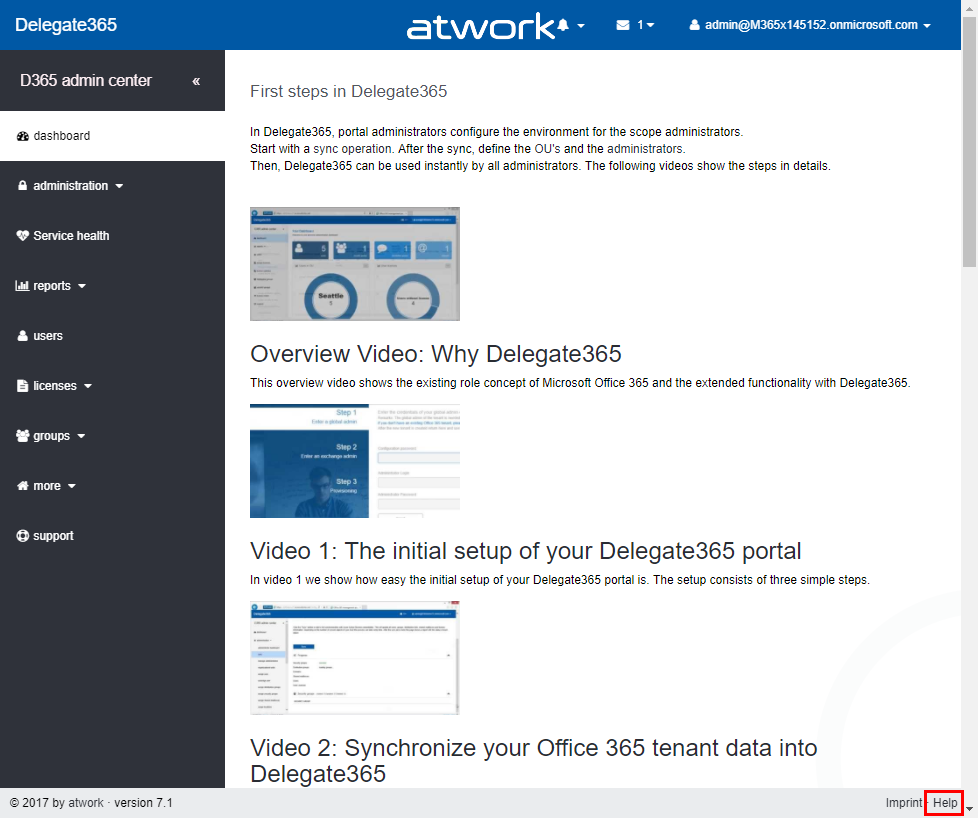
Task: Expand the more menu
Action: pos(47,486)
